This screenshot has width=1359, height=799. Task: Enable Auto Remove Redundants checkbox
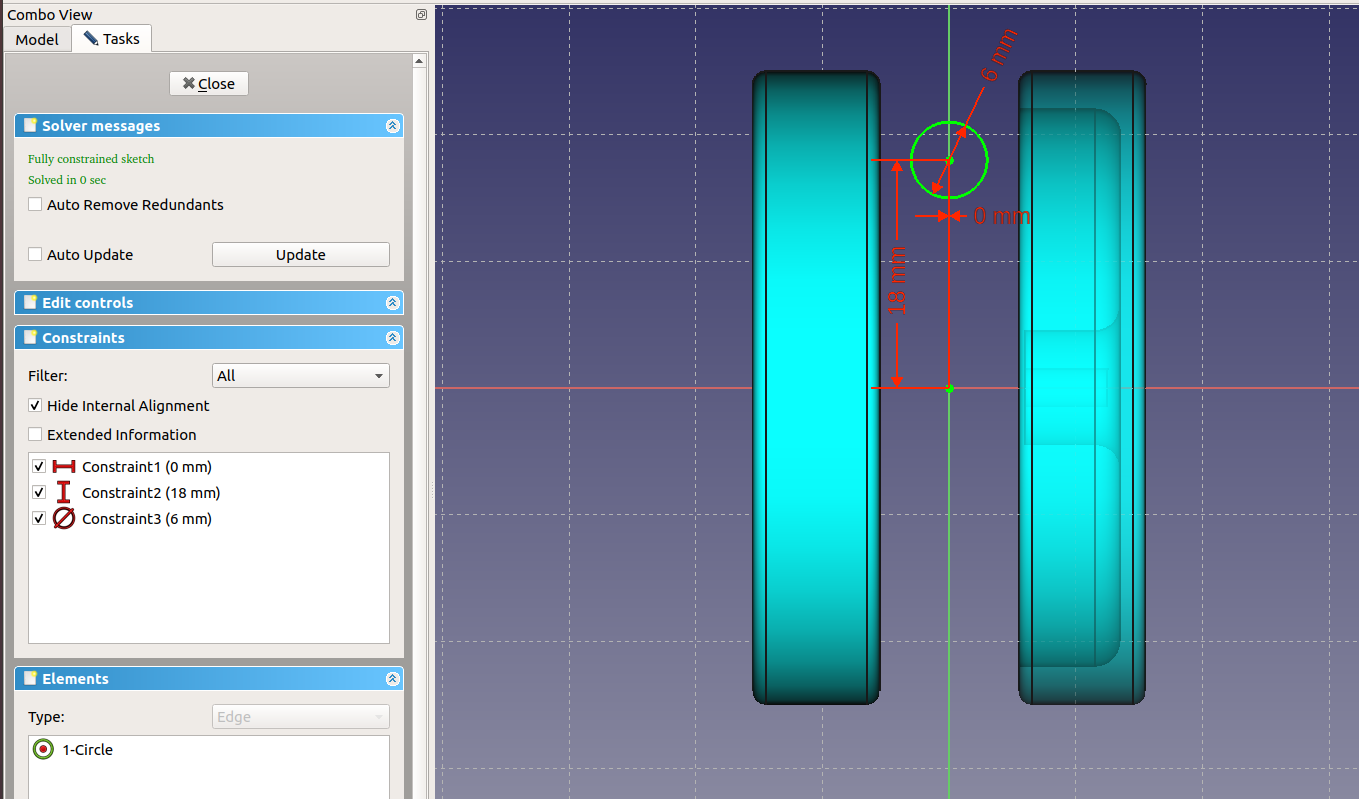tap(36, 205)
